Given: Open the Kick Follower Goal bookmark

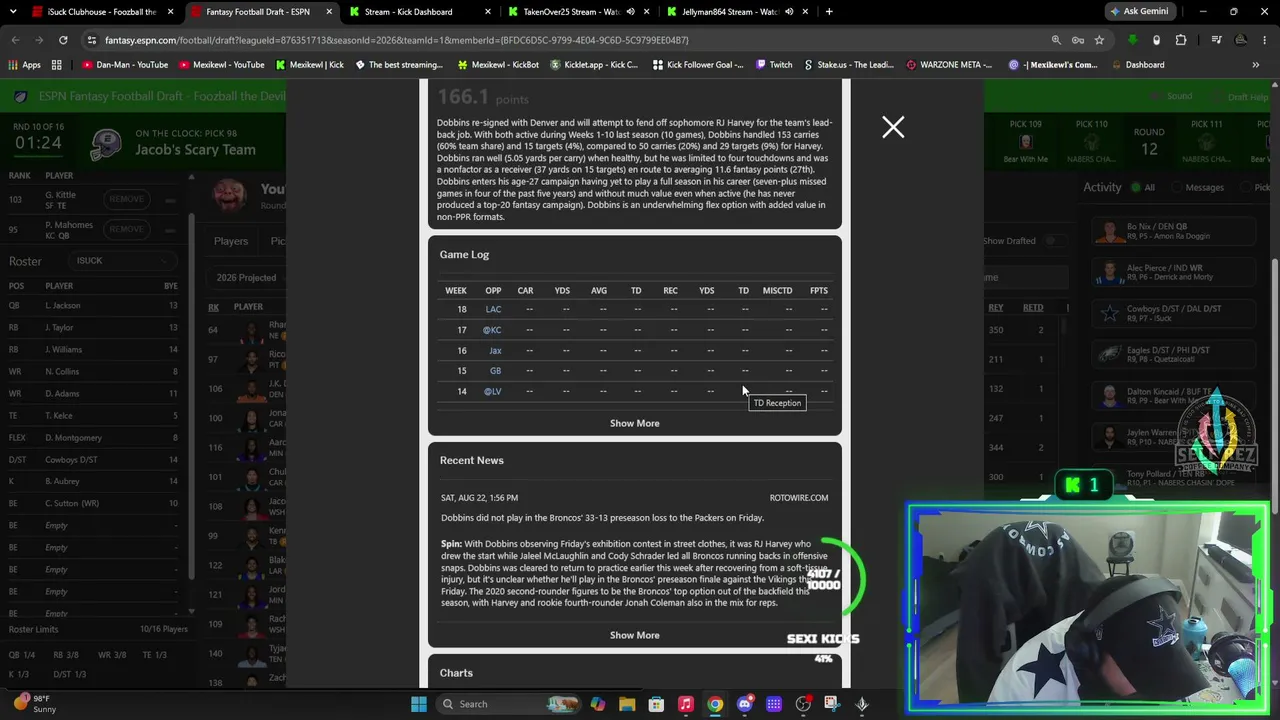Looking at the screenshot, I should [698, 65].
